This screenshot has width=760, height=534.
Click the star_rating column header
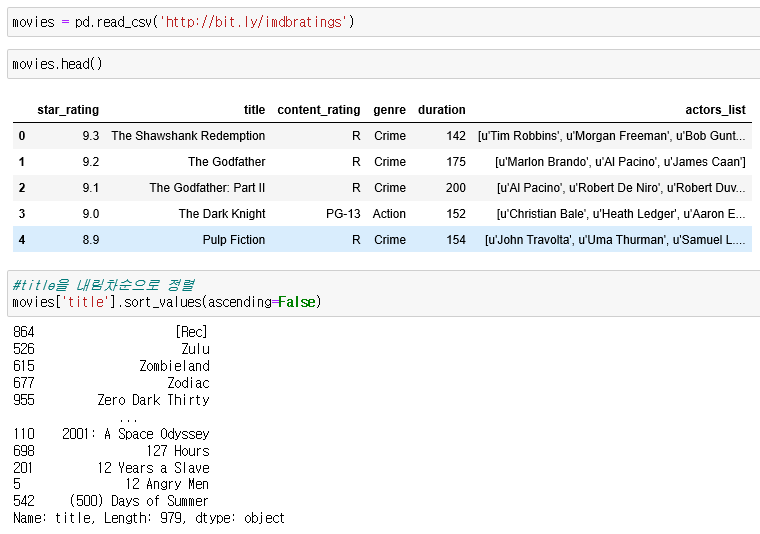coord(68,110)
